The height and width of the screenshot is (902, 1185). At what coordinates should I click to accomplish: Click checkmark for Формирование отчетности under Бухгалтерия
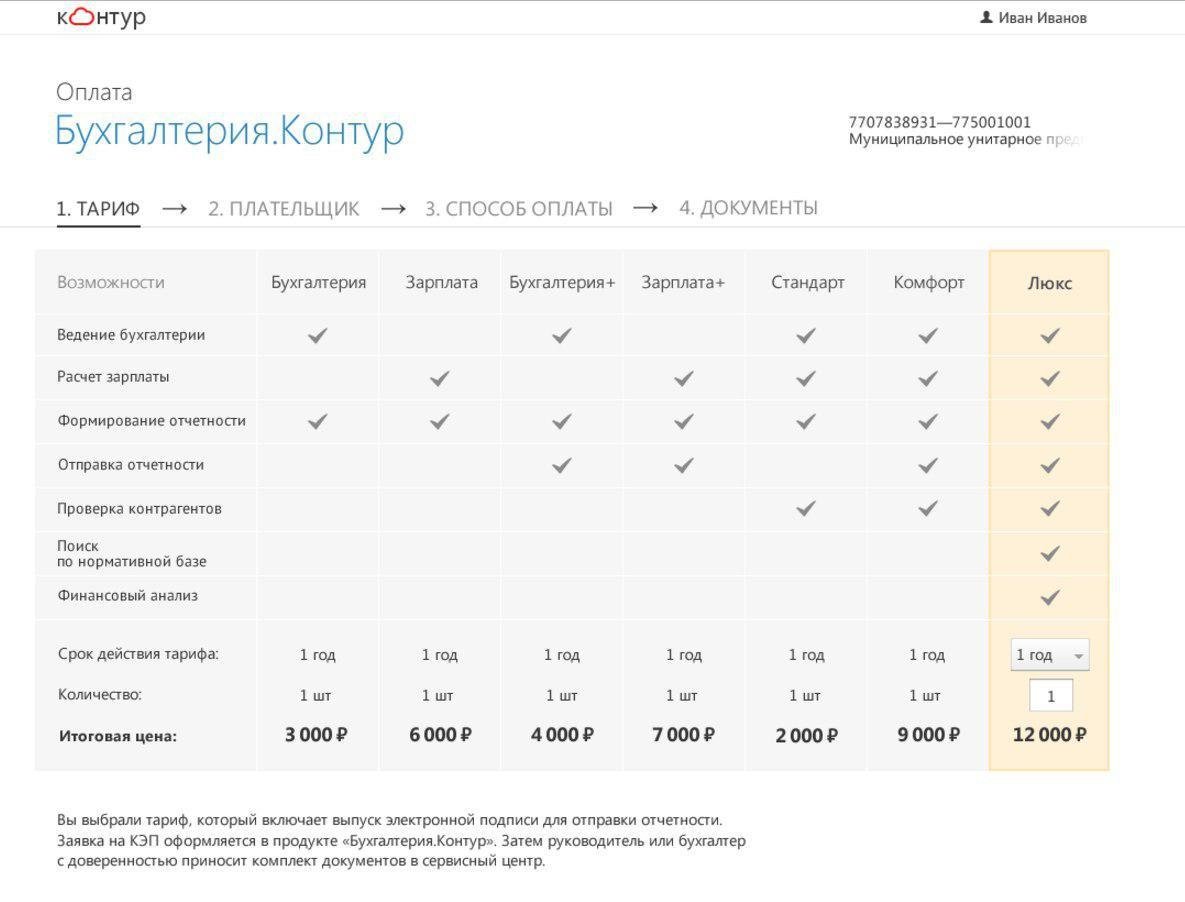click(x=317, y=422)
